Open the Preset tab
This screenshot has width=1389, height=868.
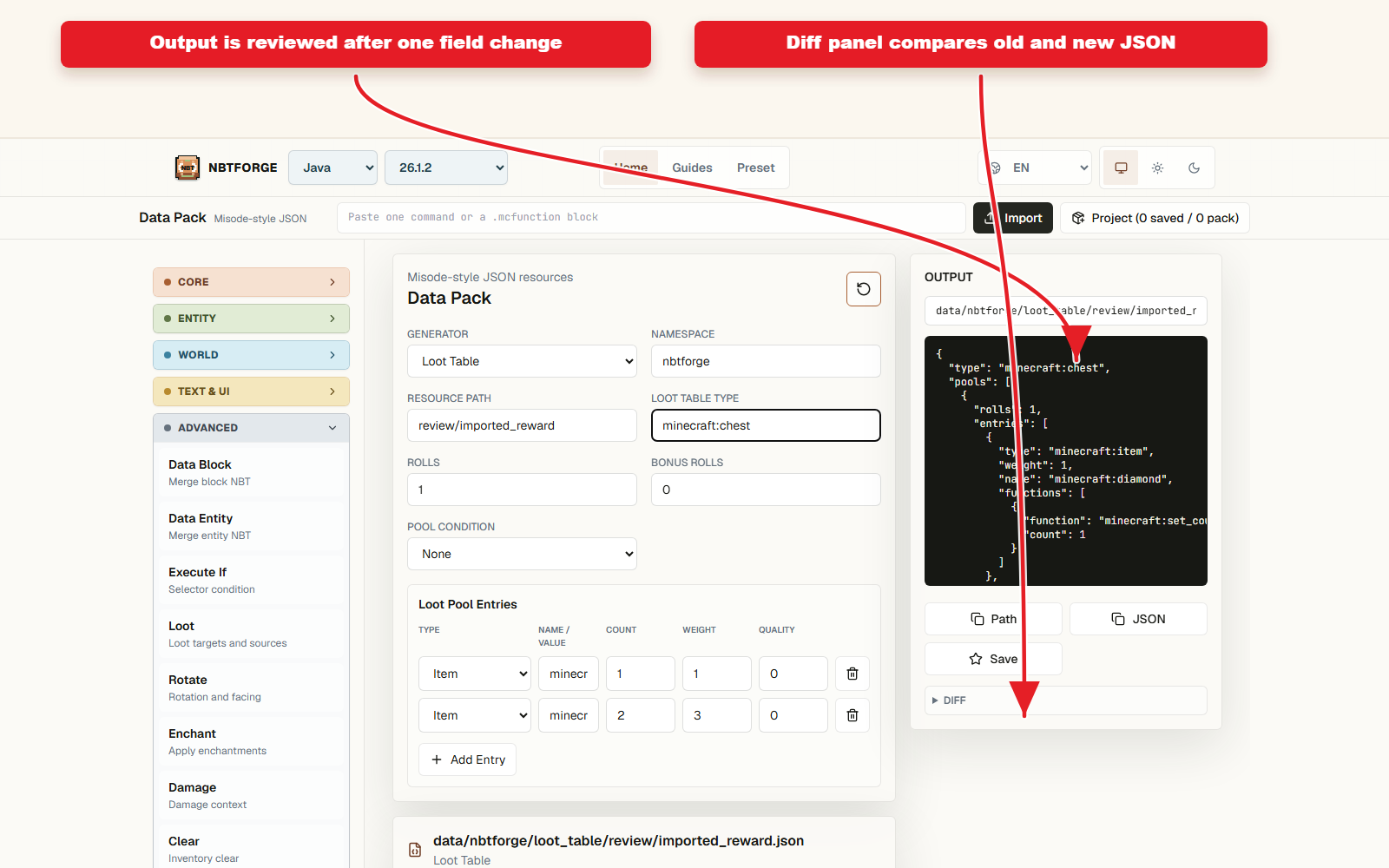[755, 168]
